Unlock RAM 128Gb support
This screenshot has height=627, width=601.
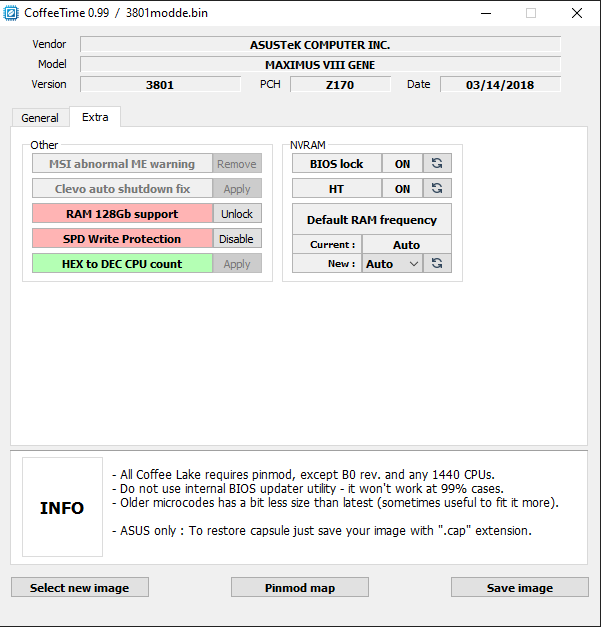237,214
